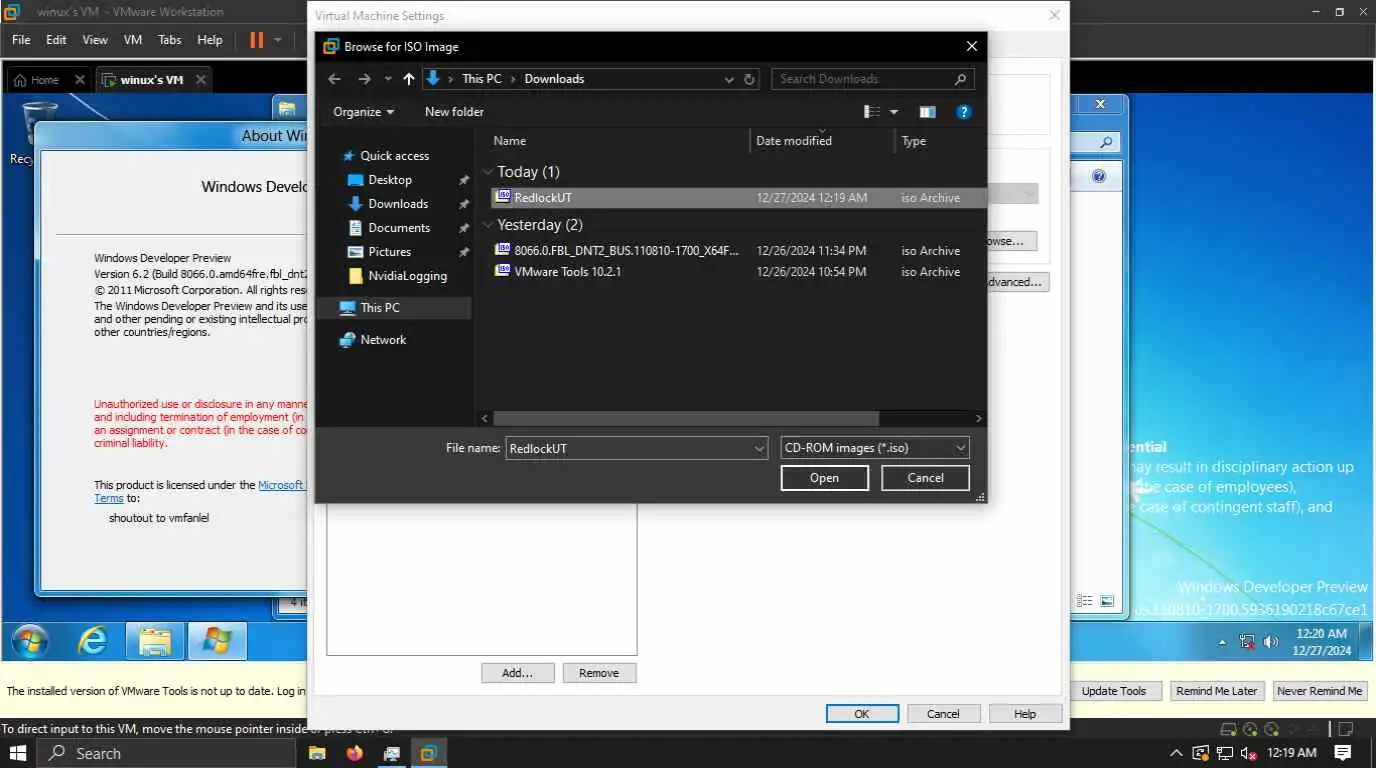Click Add... button in VM Settings
The width and height of the screenshot is (1376, 768).
pyautogui.click(x=517, y=673)
